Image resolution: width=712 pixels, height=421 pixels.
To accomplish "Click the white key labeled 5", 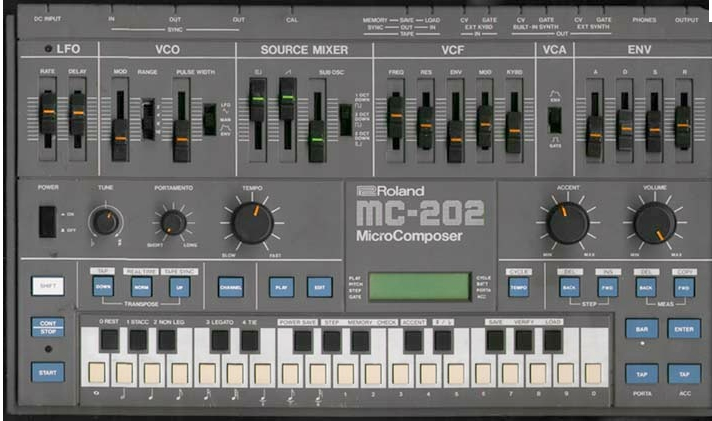I will [455, 373].
